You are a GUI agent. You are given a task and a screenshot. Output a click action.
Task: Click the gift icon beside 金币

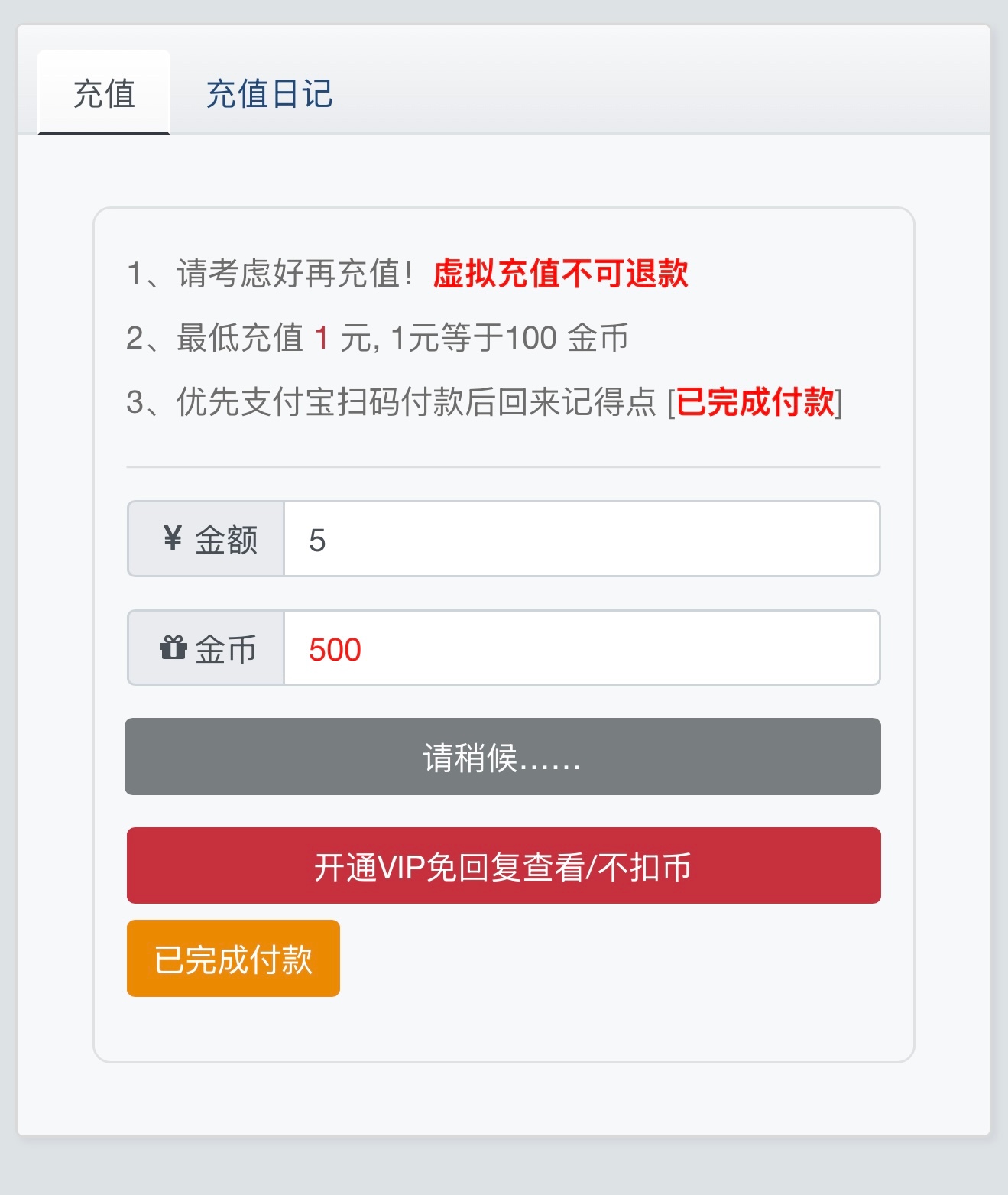(173, 648)
